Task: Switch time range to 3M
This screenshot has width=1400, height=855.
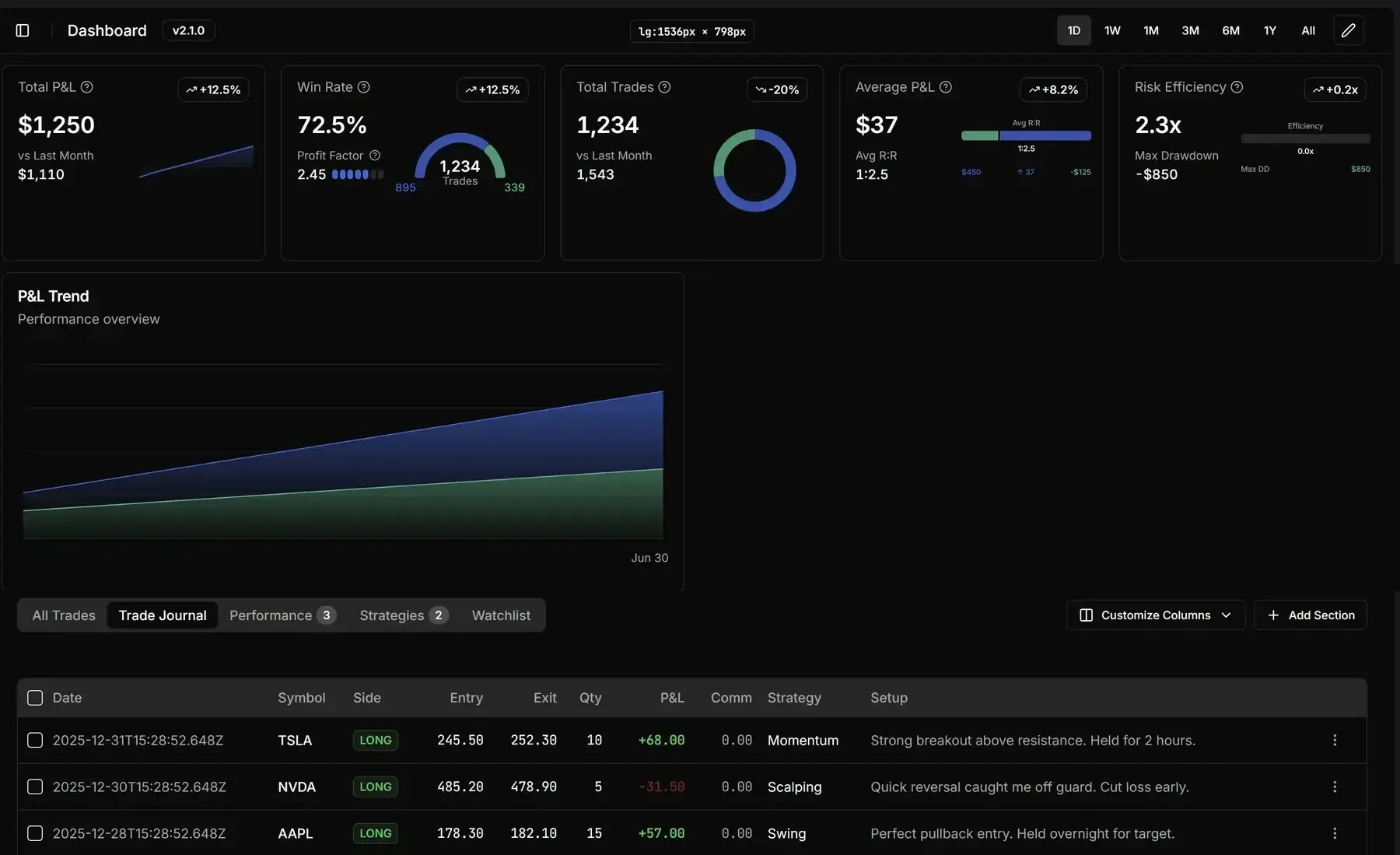Action: pyautogui.click(x=1190, y=30)
